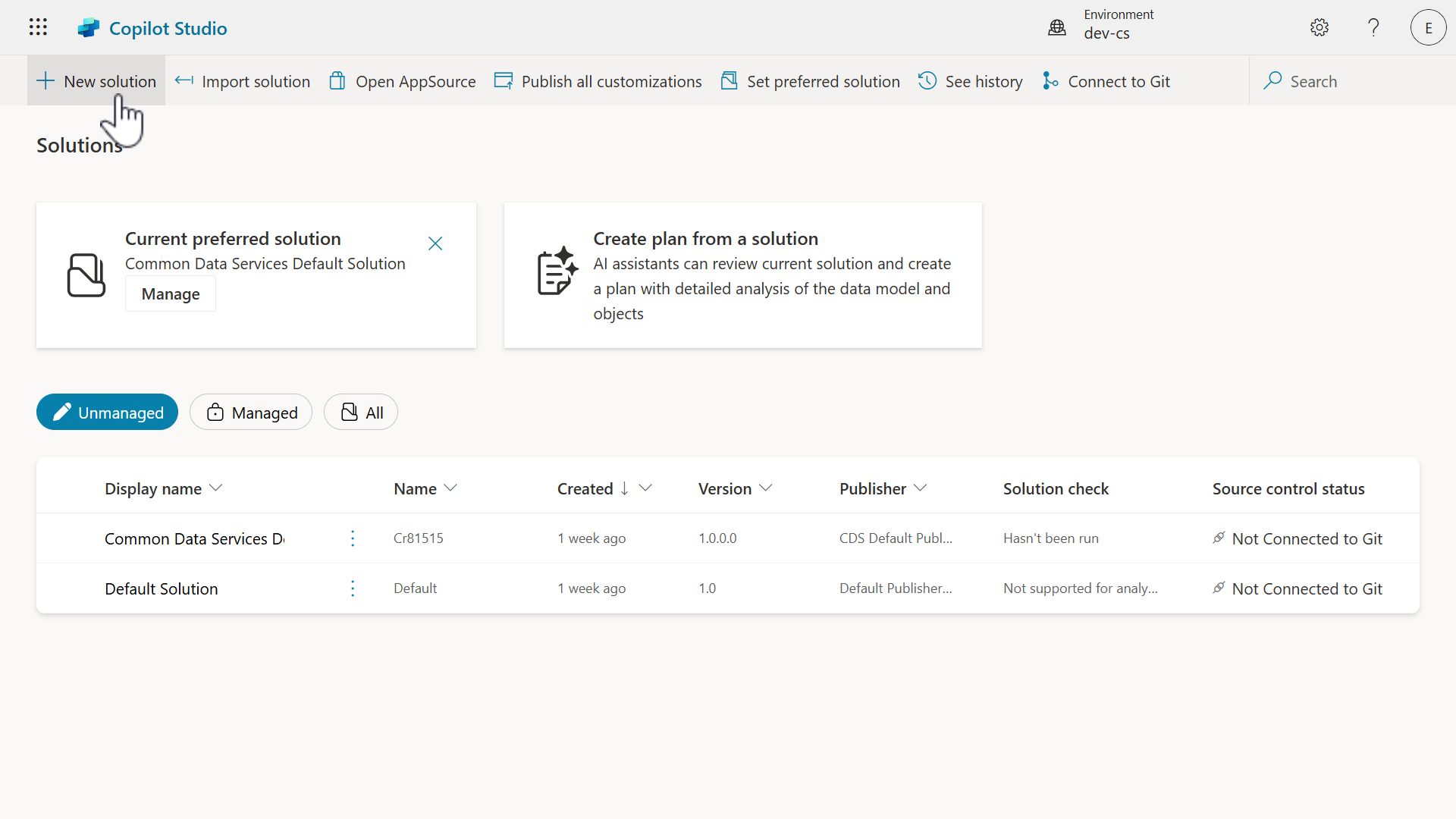
Task: Dismiss the Current preferred solution card
Action: [435, 243]
